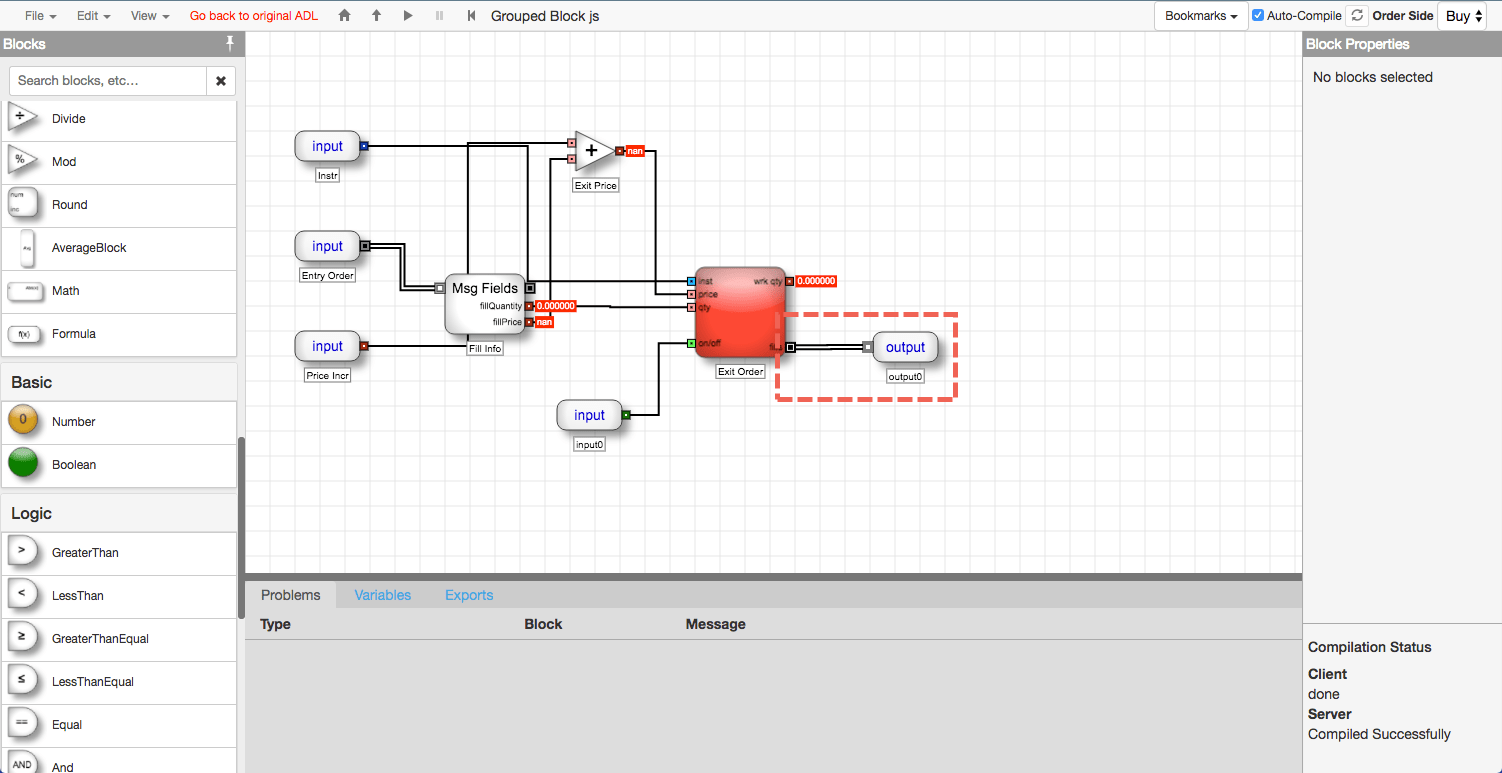Click the Compiled Successfully status text
The width and height of the screenshot is (1502, 773).
[1379, 734]
